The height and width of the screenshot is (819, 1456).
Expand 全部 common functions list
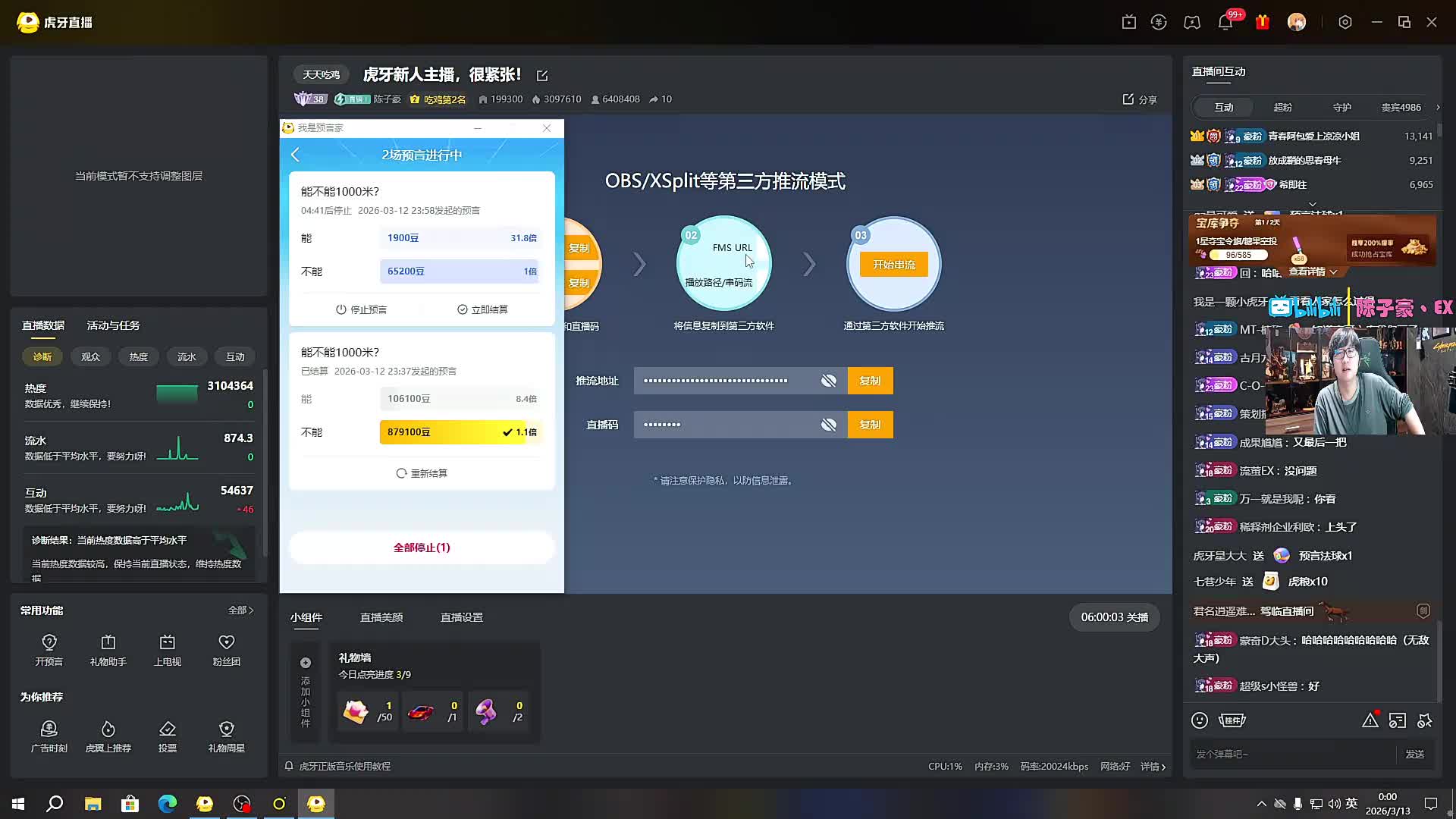coord(241,610)
